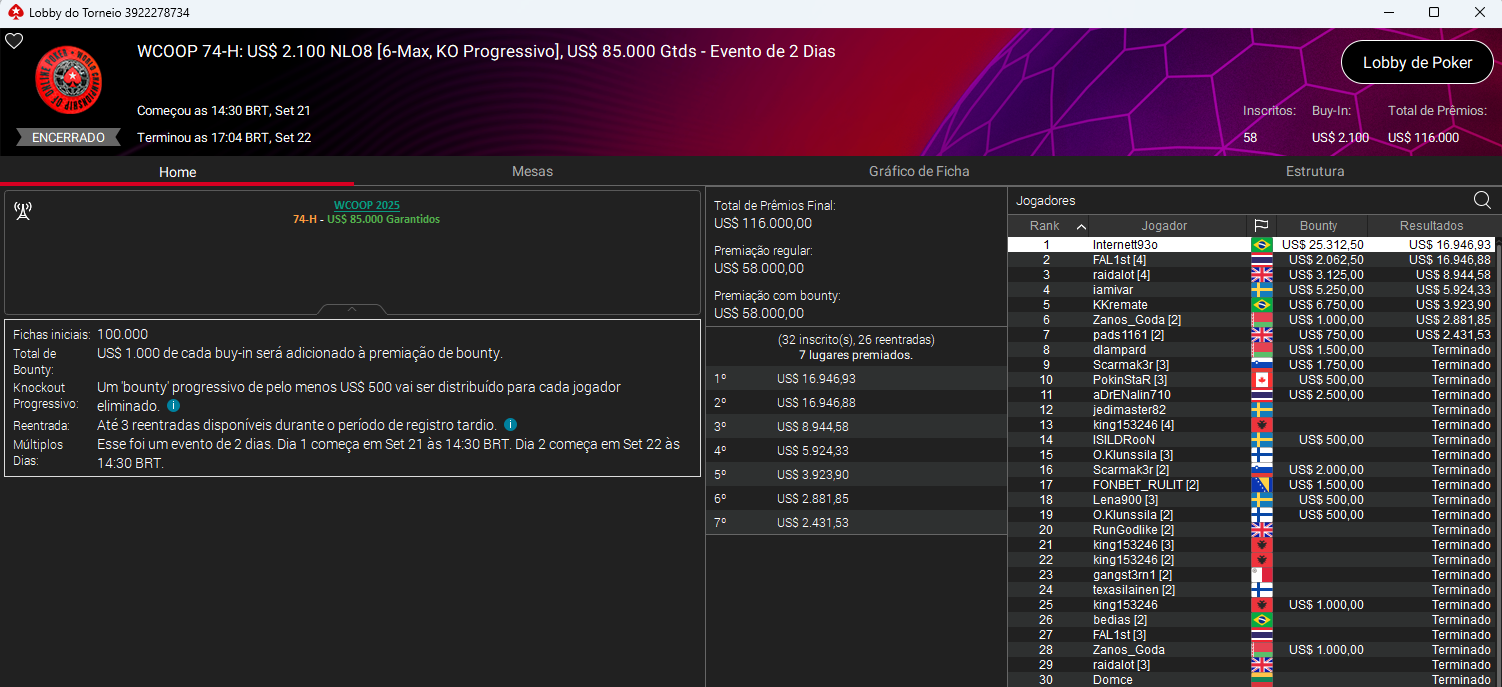Click the Lobby de Poker button
Screen dimensions: 1502x687
tap(1417, 62)
